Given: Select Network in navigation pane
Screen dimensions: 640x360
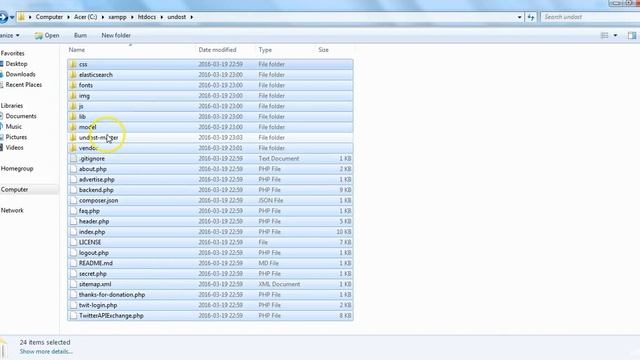Looking at the screenshot, I should pos(12,211).
